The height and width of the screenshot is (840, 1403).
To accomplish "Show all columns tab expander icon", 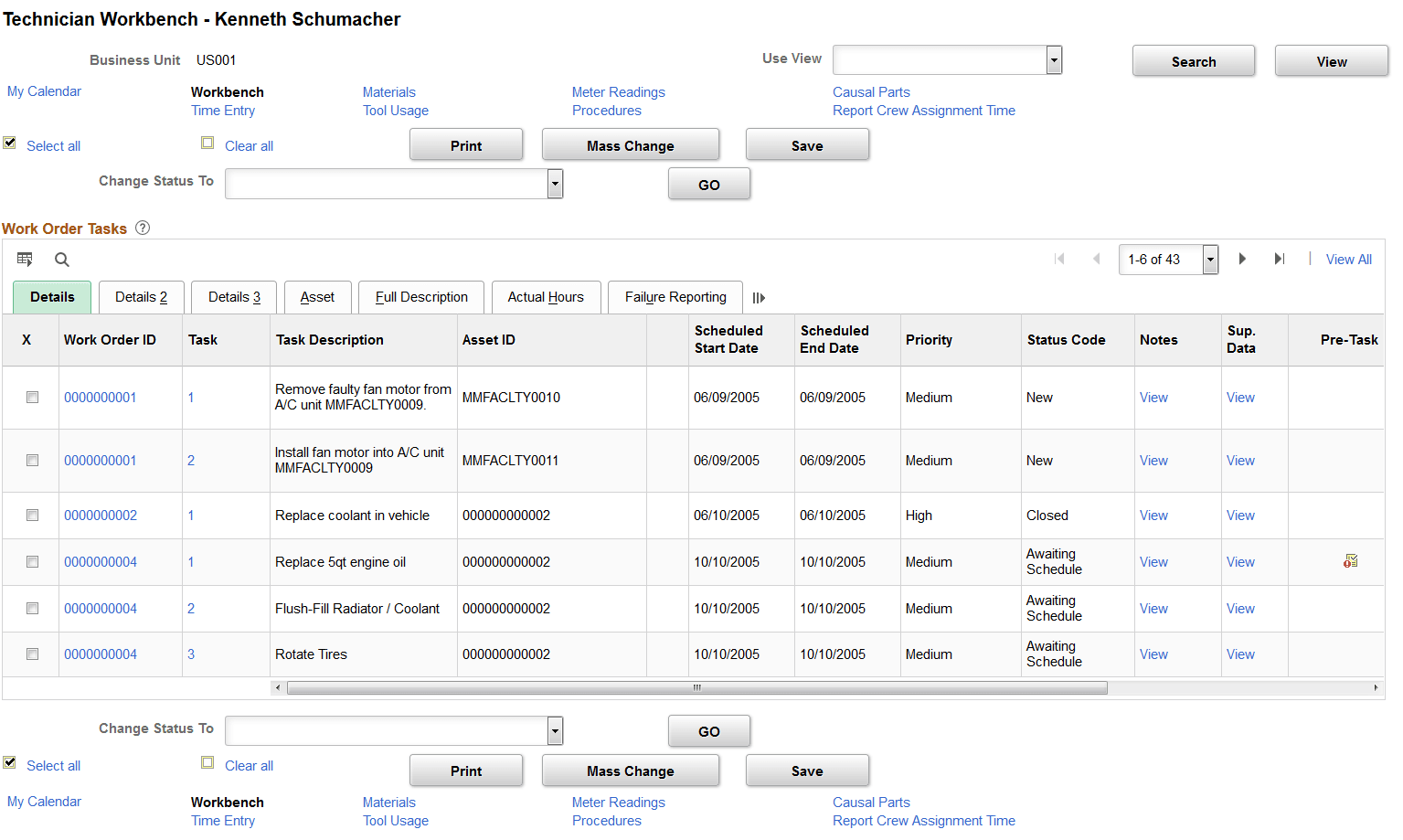I will pyautogui.click(x=759, y=298).
